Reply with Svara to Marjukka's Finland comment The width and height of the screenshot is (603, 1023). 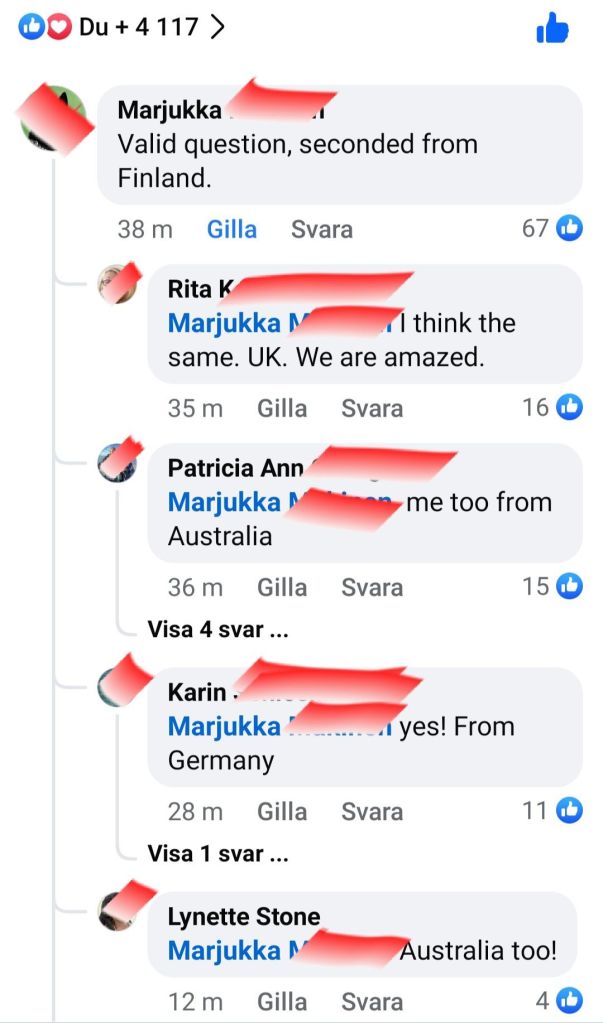[322, 230]
